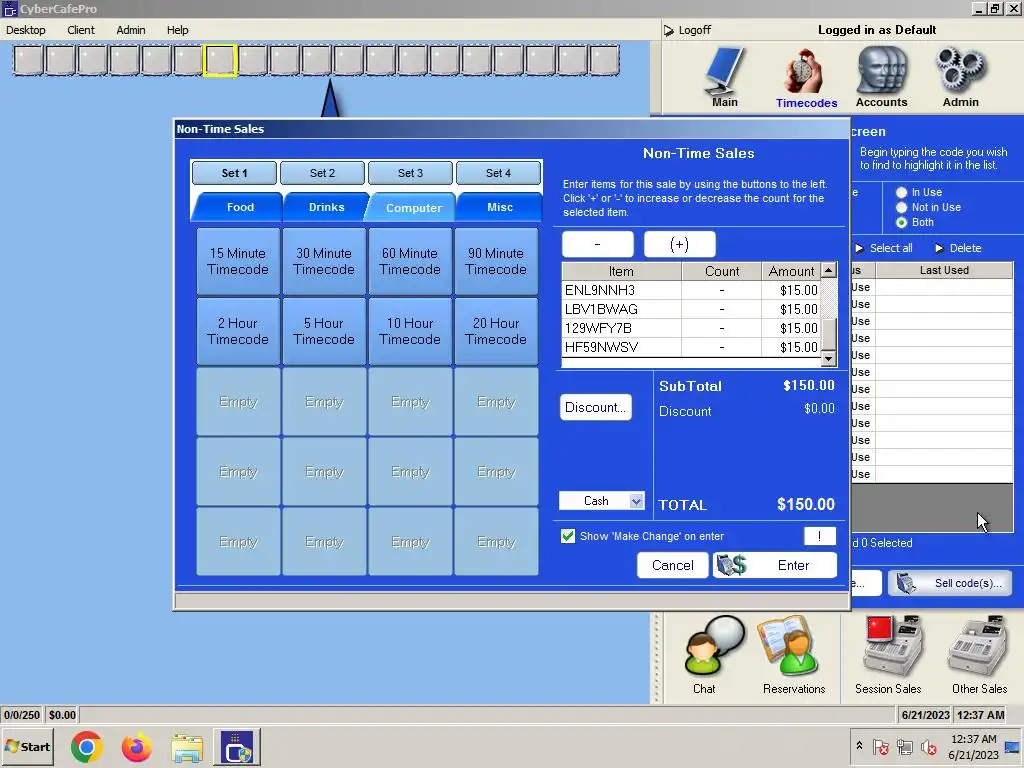Open the Cash payment type dropdown
Screen dimensions: 1024x768
tap(637, 501)
